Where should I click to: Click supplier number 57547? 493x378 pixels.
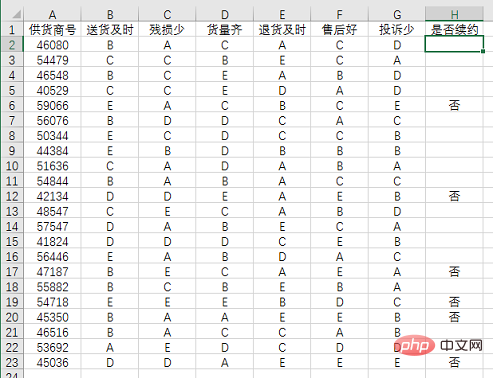pos(52,227)
